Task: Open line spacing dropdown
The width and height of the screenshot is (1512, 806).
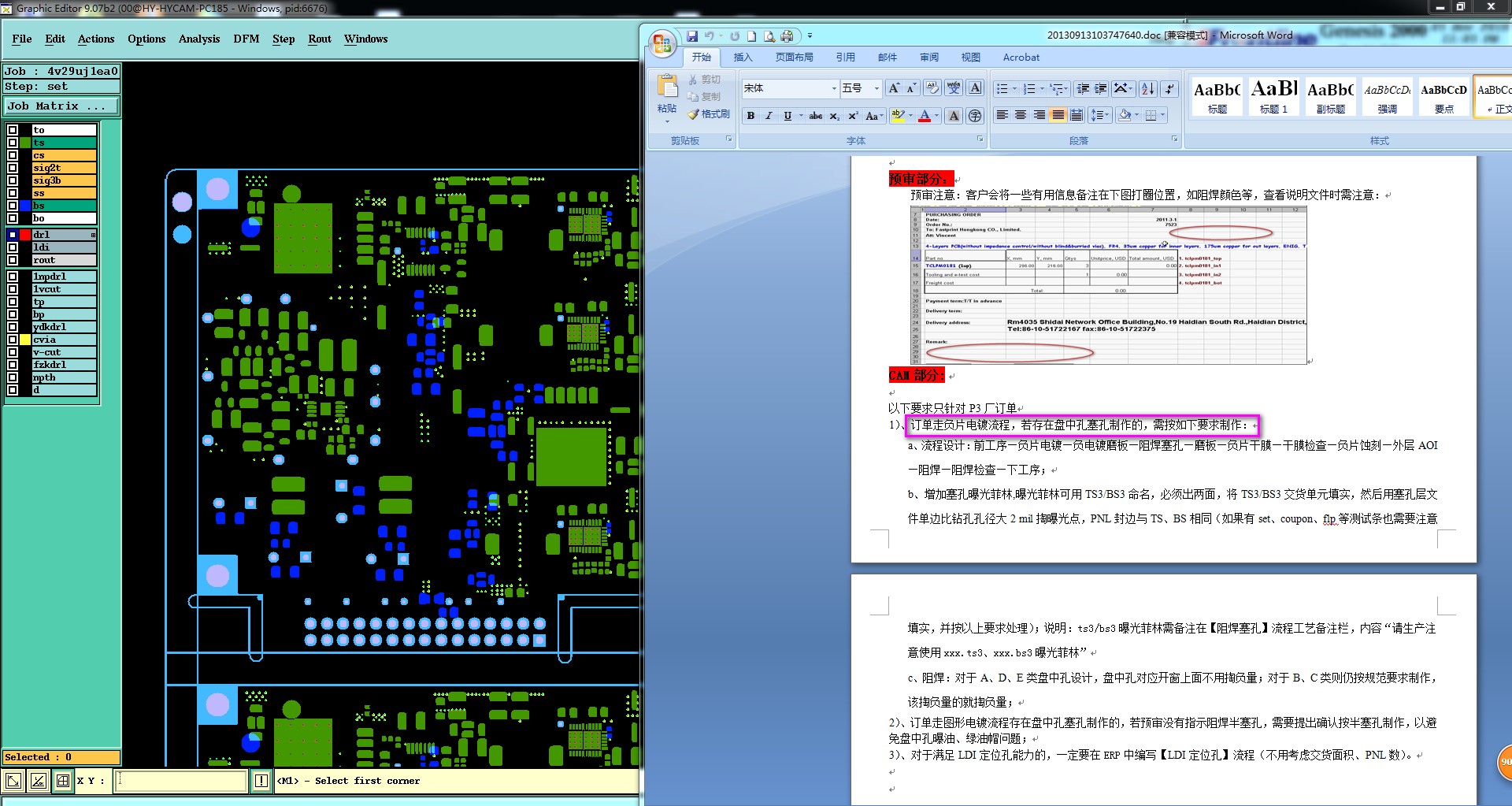Action: pos(1099,115)
